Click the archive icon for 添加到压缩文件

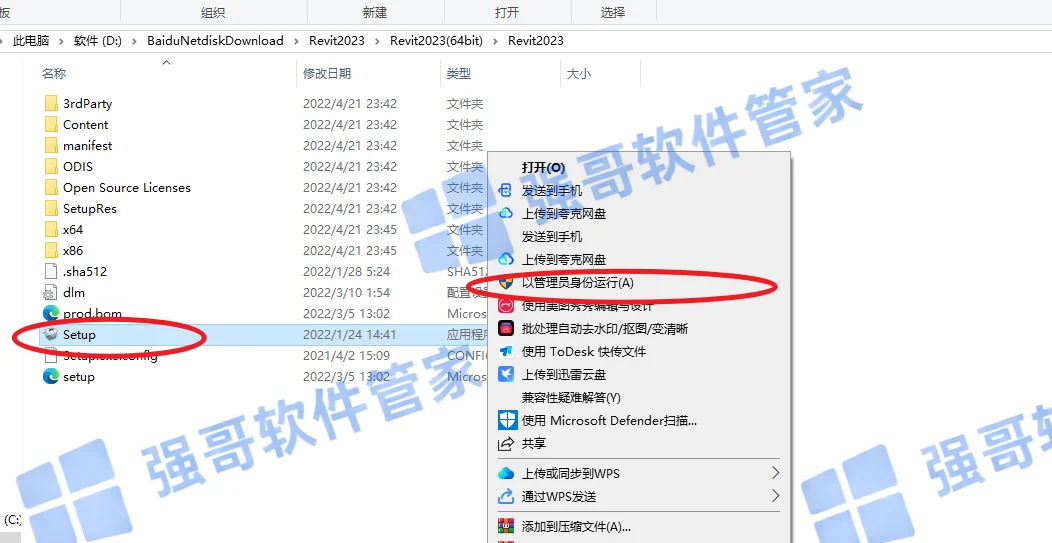click(506, 526)
